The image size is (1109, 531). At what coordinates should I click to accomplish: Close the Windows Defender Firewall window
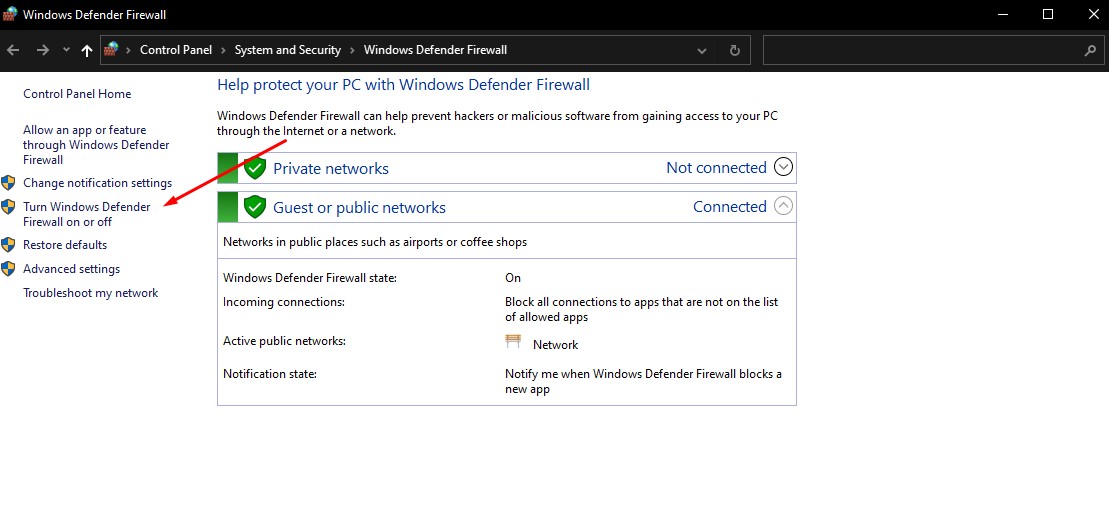1093,14
